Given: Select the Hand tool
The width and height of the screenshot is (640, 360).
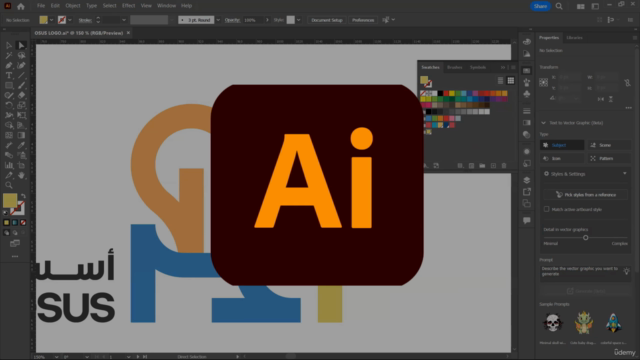Looking at the screenshot, I should [x=21, y=176].
